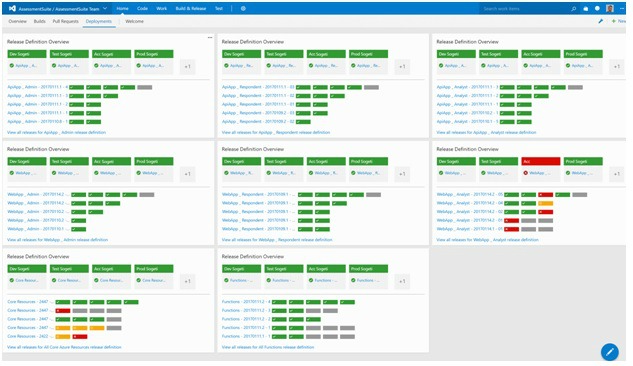Expand +1 environments in ApiApp Admin widget
Image resolution: width=633 pixels, height=366 pixels.
pos(187,67)
